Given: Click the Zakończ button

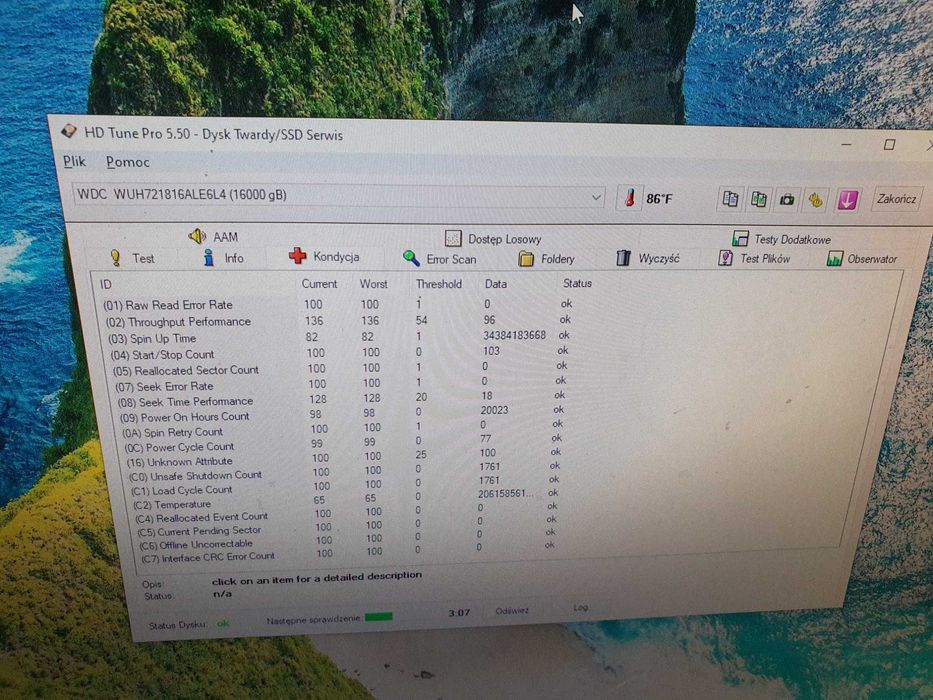Looking at the screenshot, I should 896,199.
